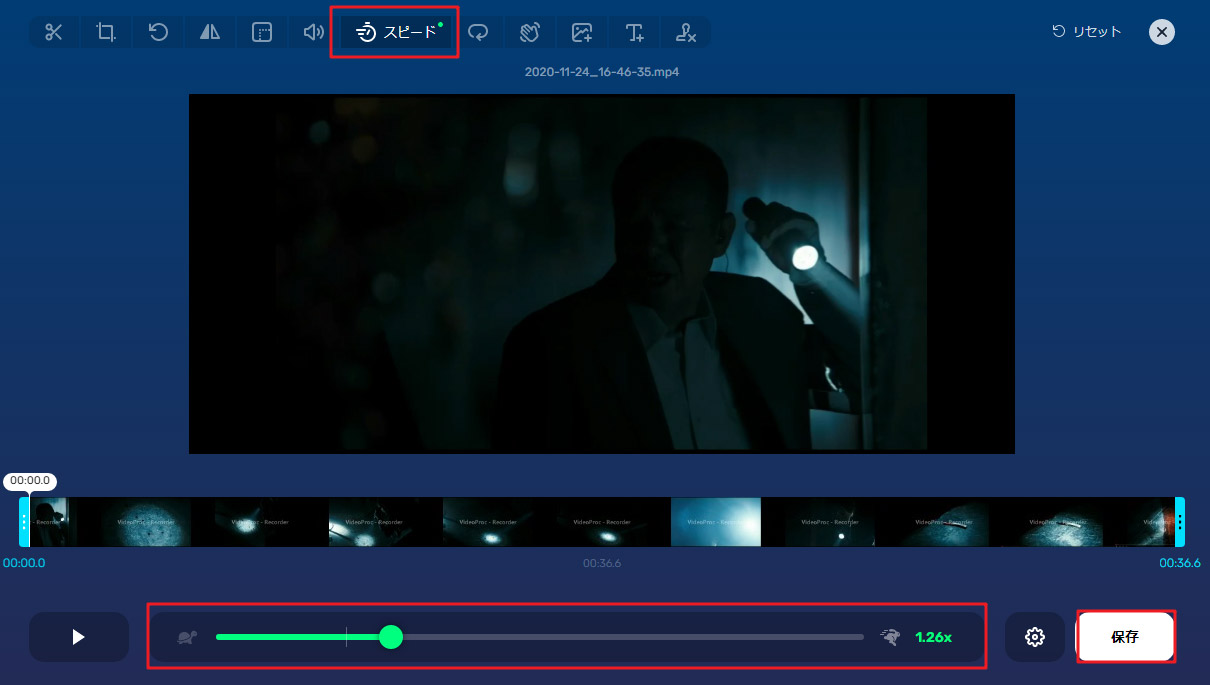Screen dimensions: 1210x685
Task: Select the stabilize video tool
Action: tap(530, 32)
